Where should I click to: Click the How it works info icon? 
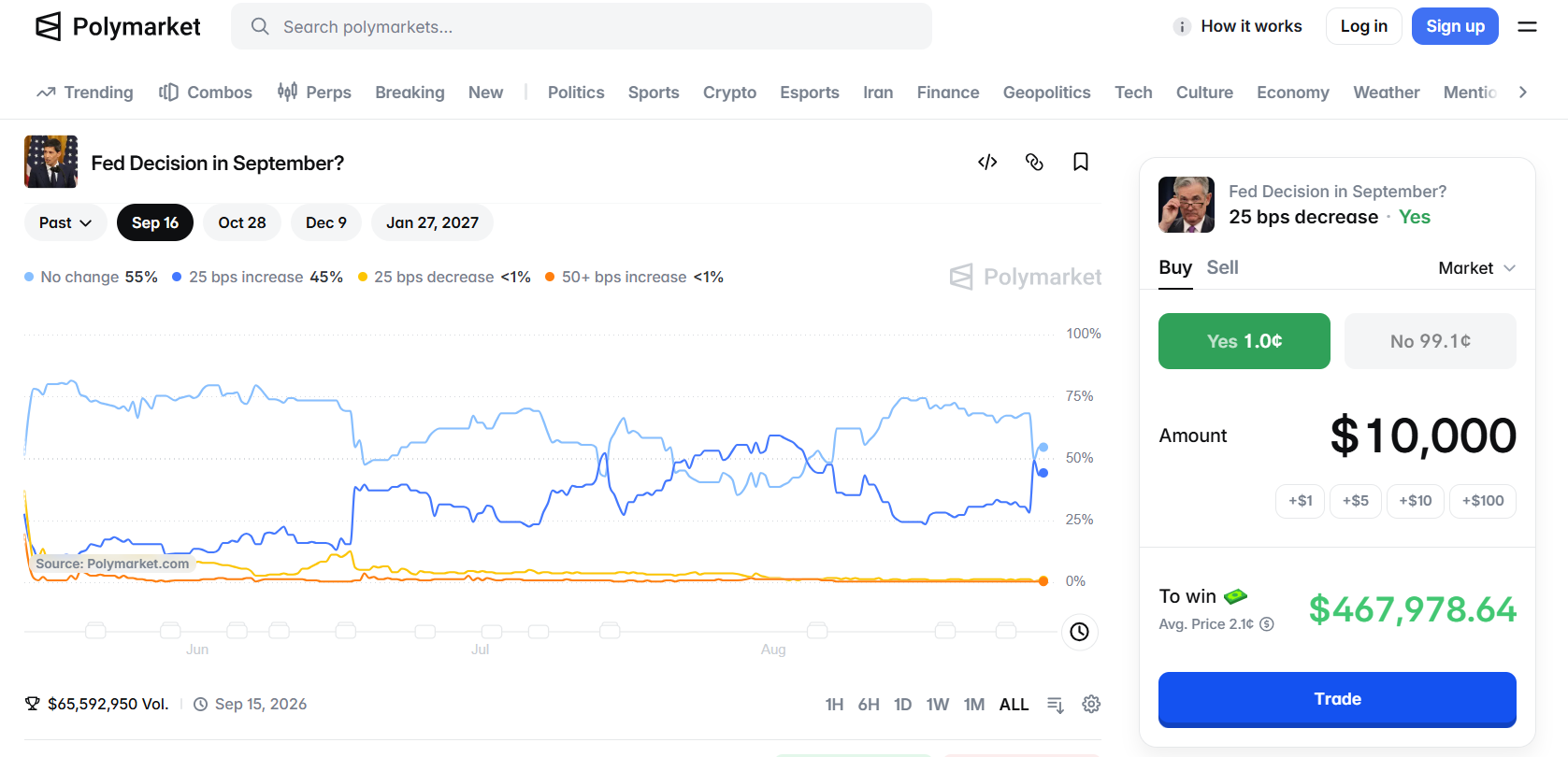pos(1182,26)
